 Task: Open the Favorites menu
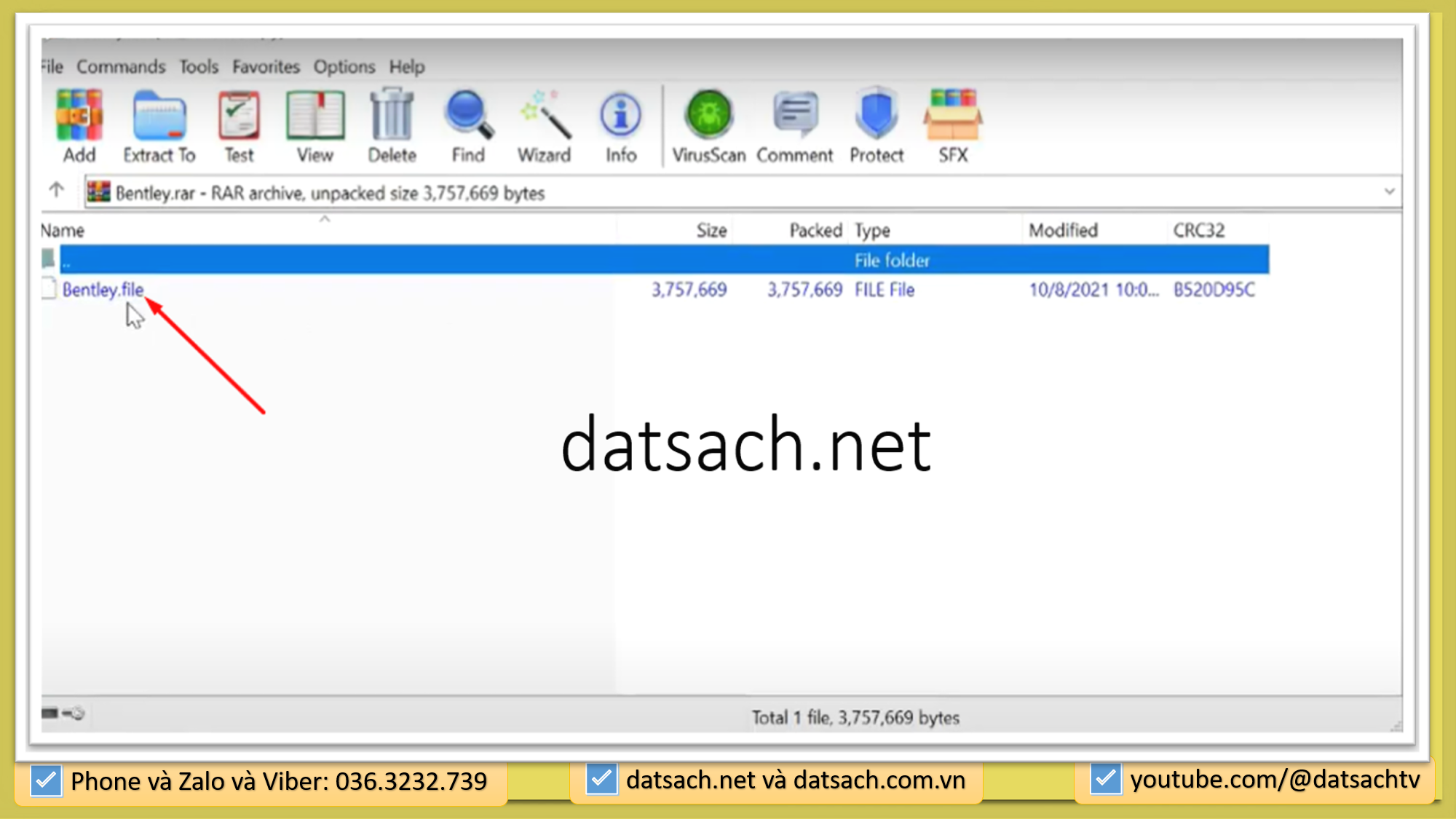266,67
